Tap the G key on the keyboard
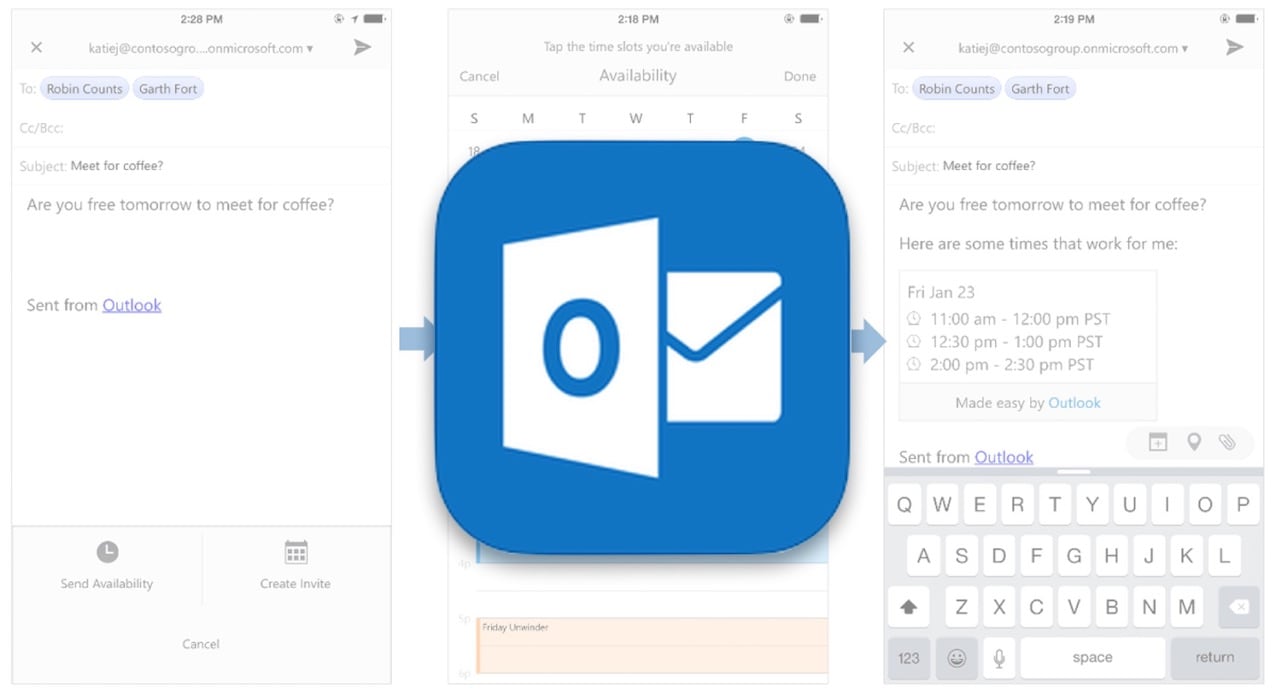This screenshot has width=1280, height=694. (x=1073, y=556)
